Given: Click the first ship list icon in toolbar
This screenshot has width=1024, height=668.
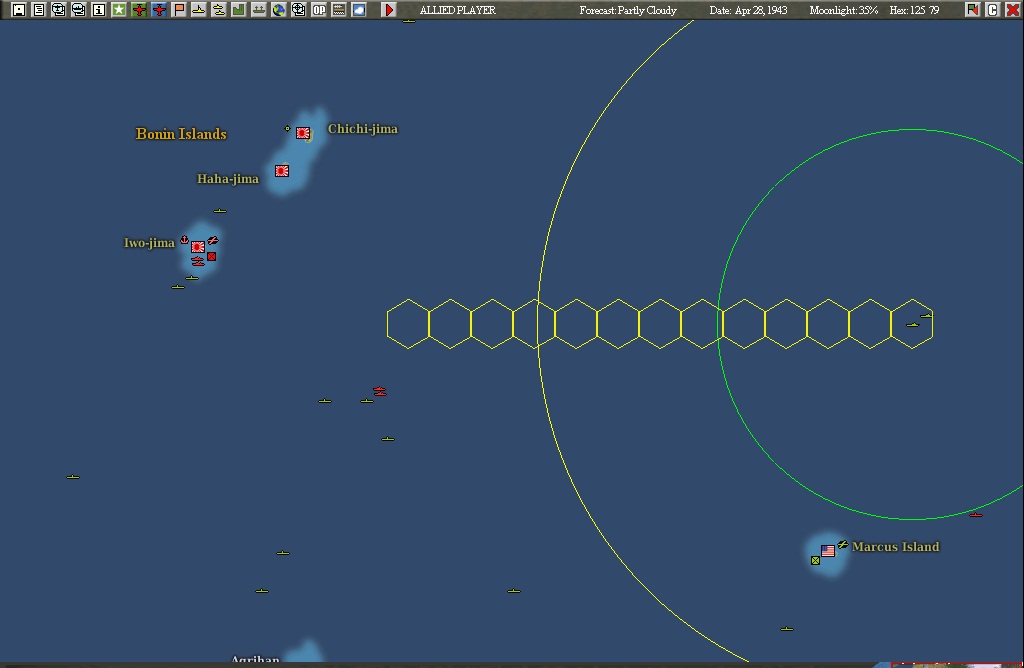Looking at the screenshot, I should tap(59, 10).
